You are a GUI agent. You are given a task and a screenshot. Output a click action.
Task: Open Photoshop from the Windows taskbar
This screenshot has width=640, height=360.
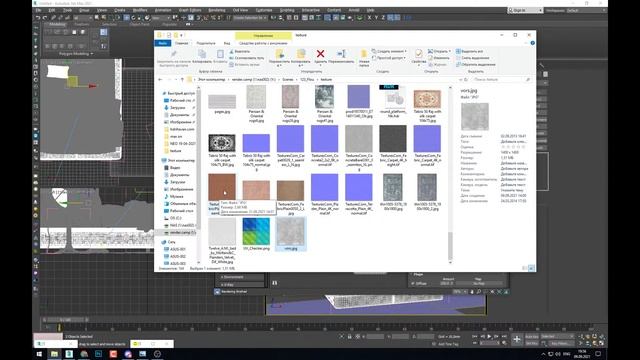pos(98,354)
